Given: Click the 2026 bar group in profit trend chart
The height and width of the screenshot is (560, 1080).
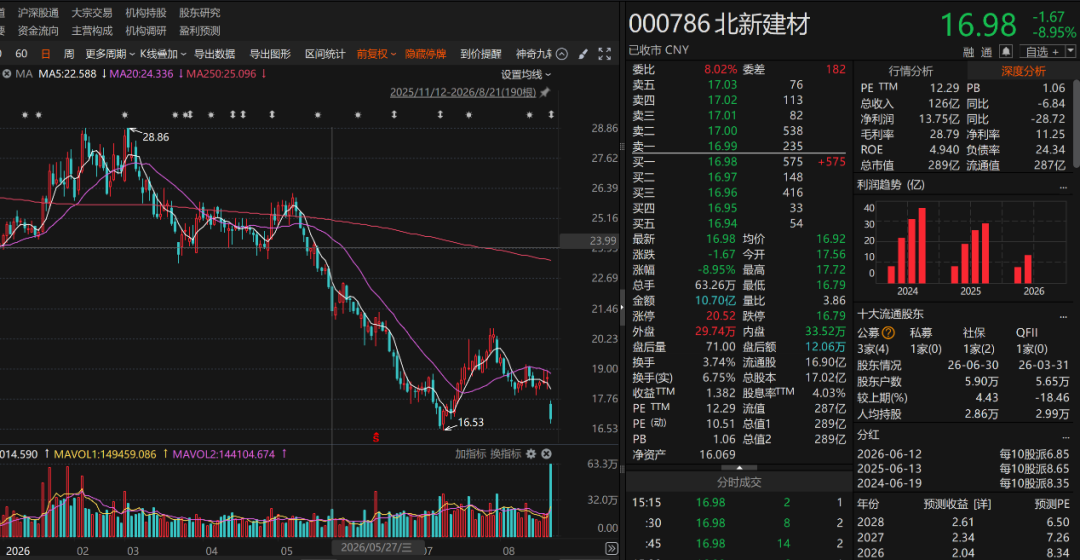Looking at the screenshot, I should (1024, 269).
